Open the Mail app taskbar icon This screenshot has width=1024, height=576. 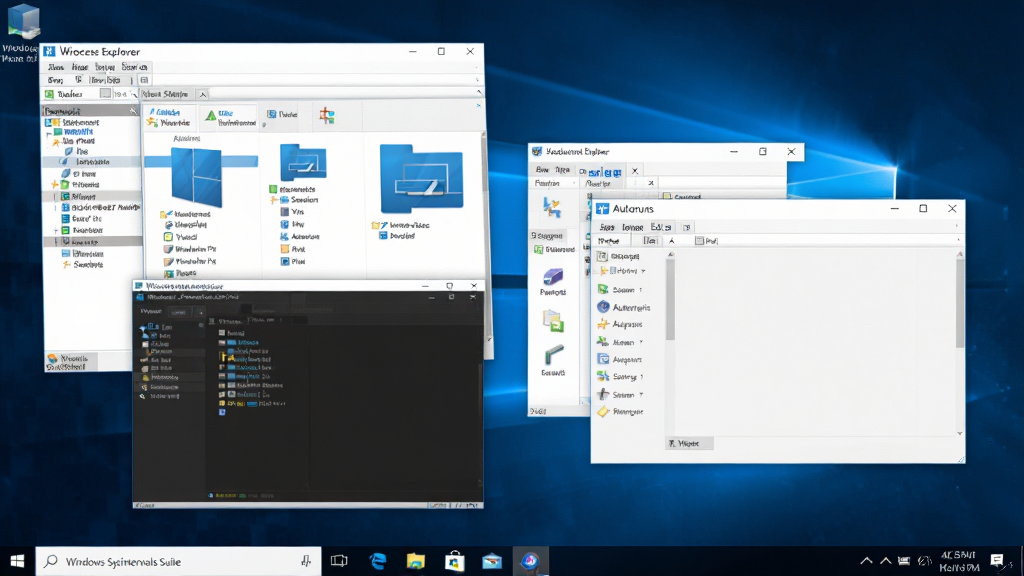pyautogui.click(x=492, y=561)
